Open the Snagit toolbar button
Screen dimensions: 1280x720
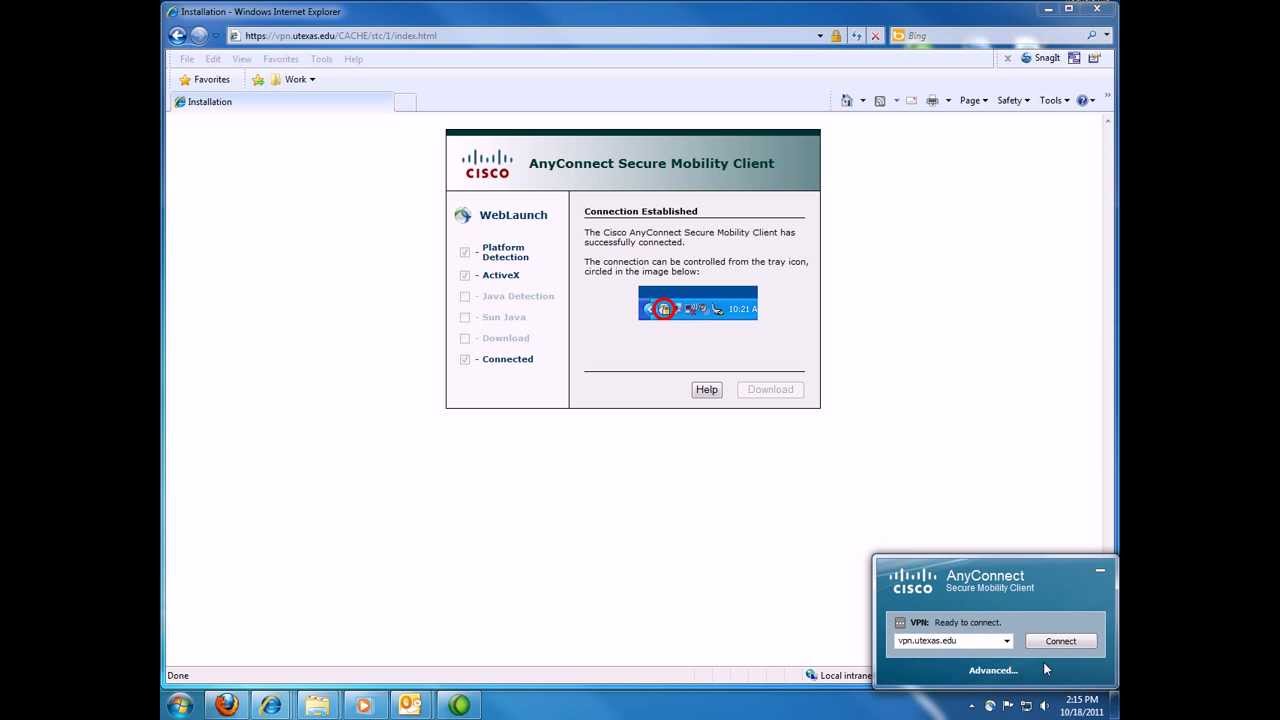point(1040,58)
